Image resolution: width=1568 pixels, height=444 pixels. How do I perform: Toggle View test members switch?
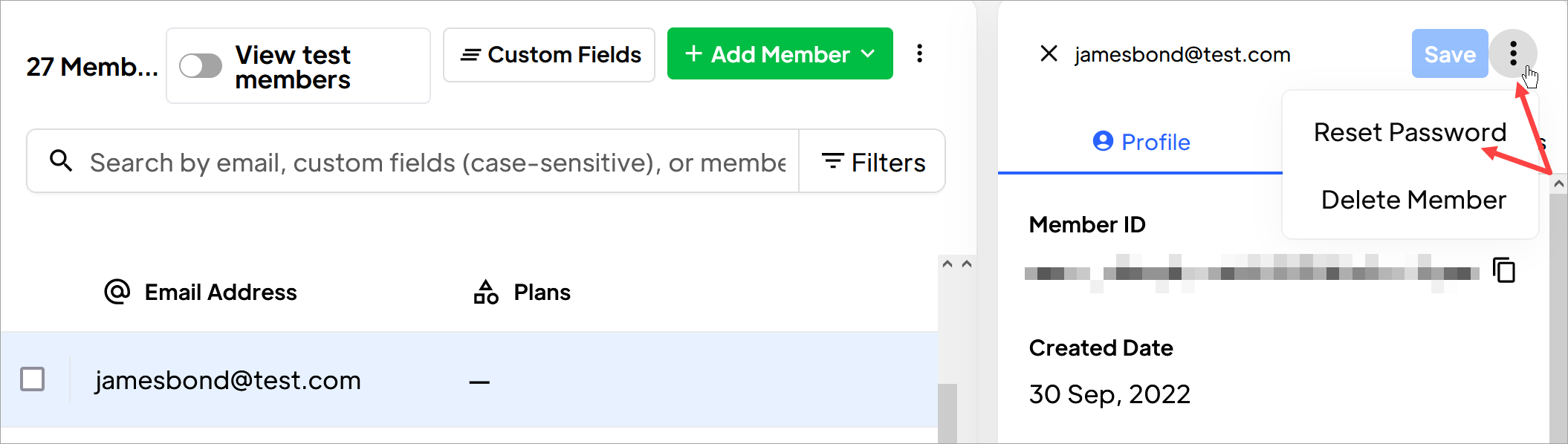pyautogui.click(x=201, y=66)
